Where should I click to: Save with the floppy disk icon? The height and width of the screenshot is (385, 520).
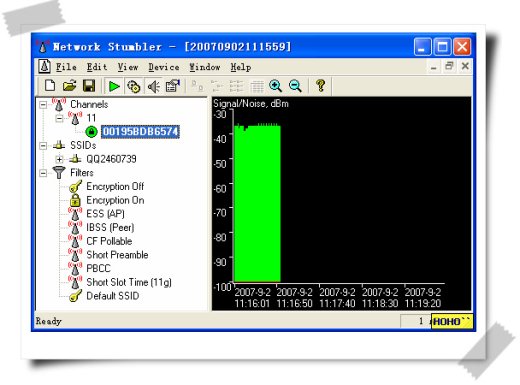click(x=89, y=86)
